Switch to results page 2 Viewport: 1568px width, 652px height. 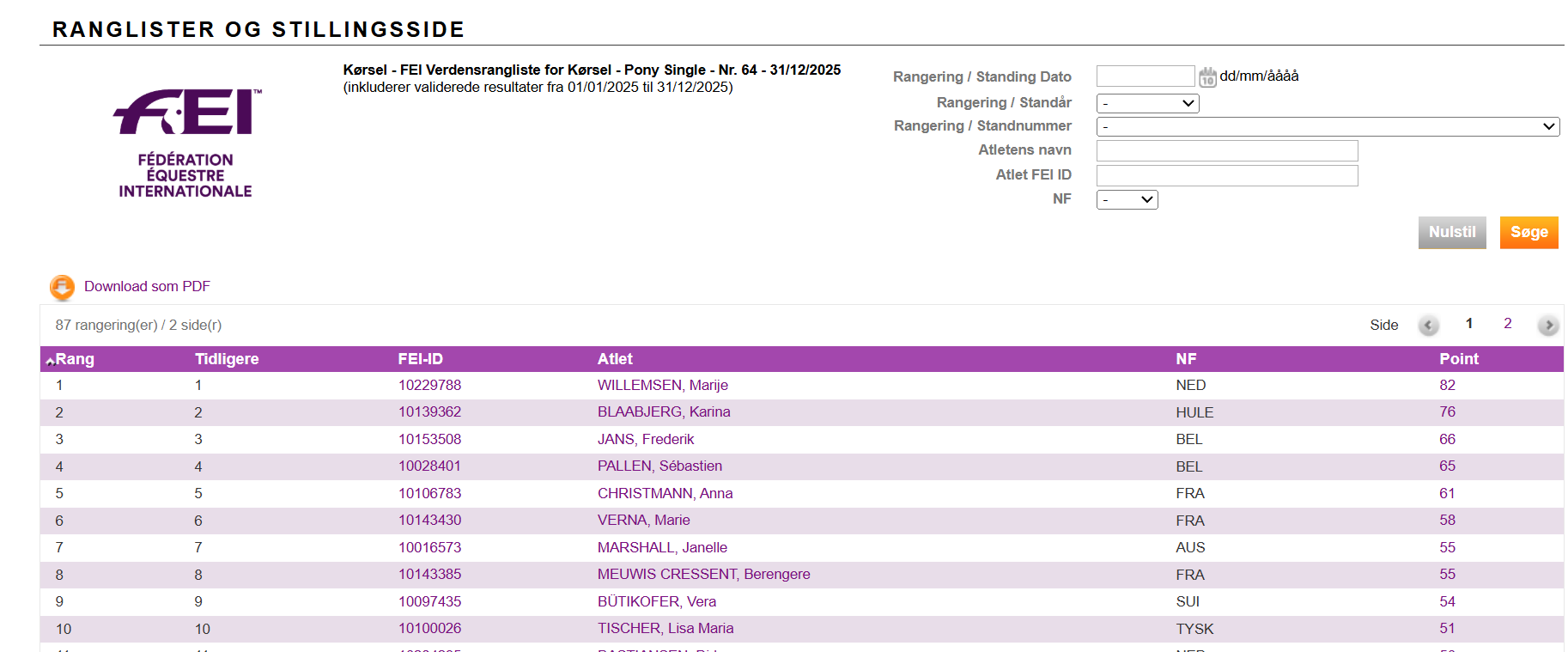[1507, 324]
